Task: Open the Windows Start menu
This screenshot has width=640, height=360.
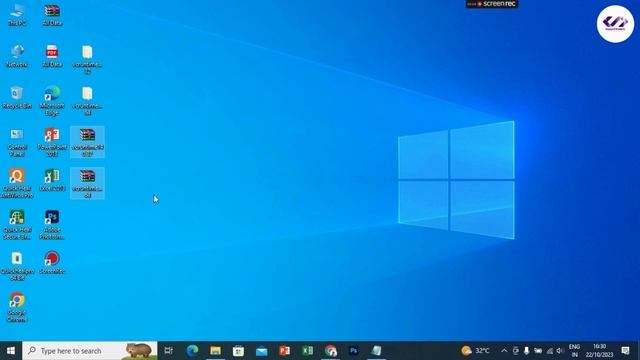Action: tap(11, 351)
